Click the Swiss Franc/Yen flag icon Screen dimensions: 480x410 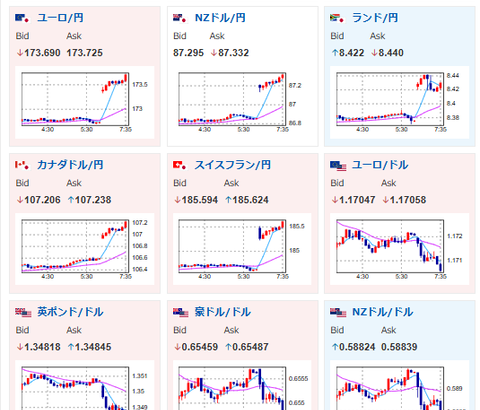180,165
